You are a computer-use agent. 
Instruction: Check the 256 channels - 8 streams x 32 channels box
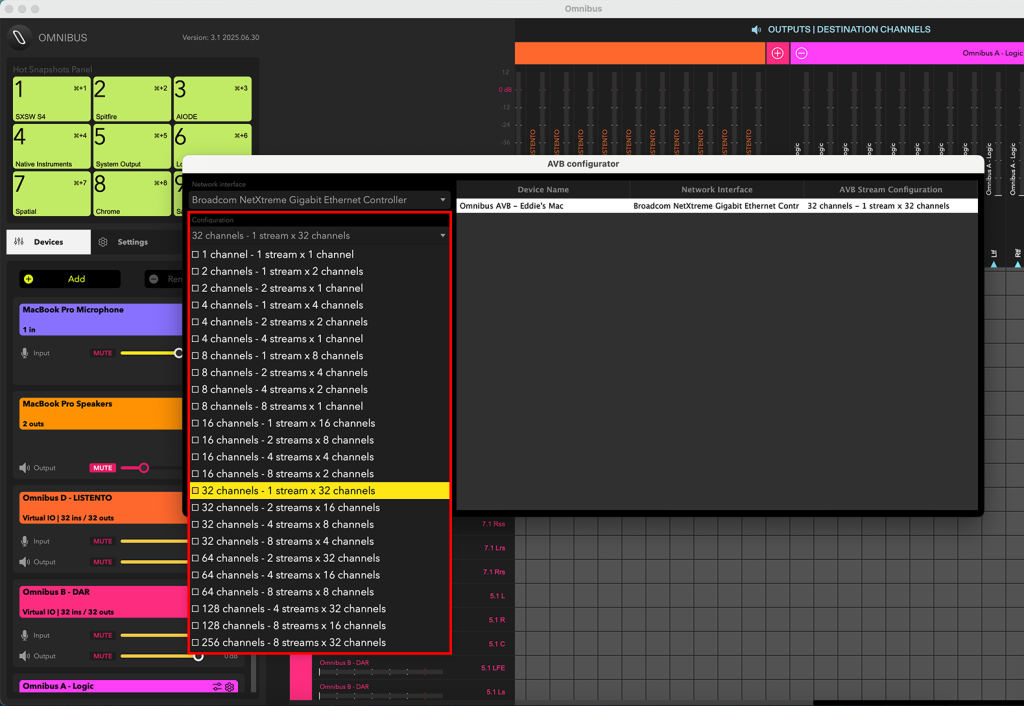coord(195,643)
